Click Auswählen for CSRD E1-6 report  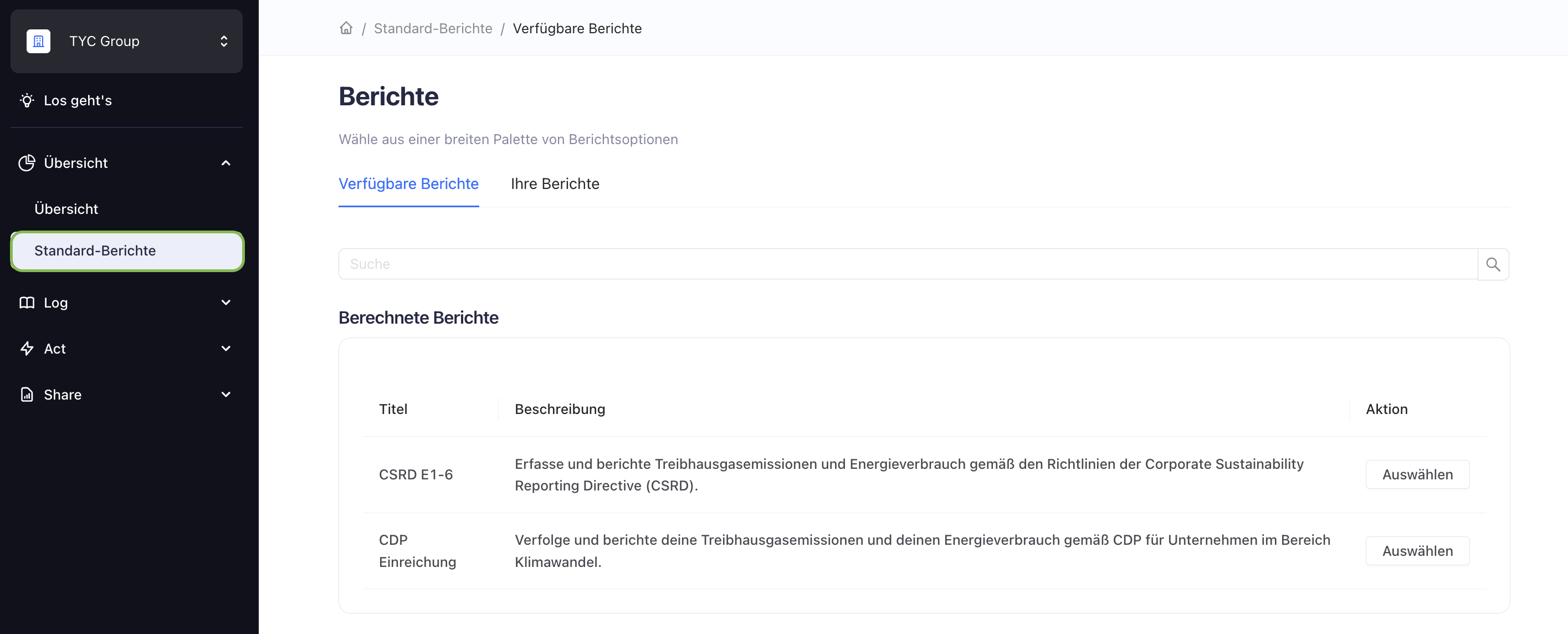1417,474
